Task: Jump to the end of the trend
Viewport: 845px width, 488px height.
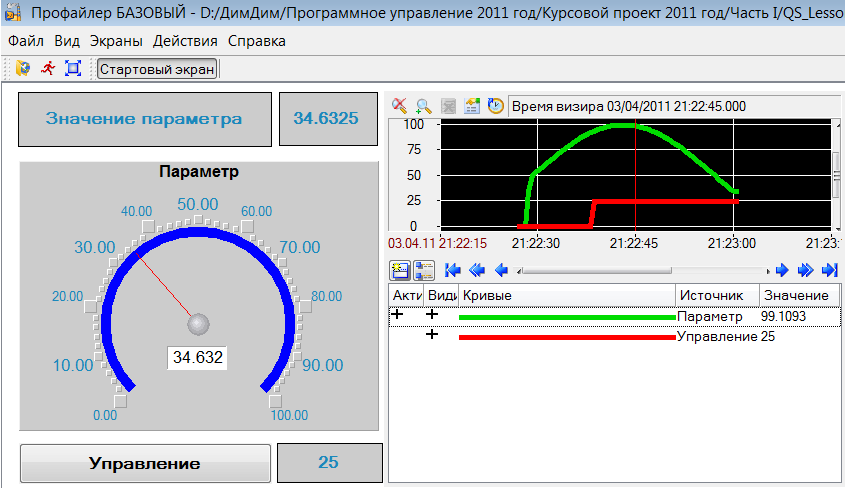Action: click(830, 270)
